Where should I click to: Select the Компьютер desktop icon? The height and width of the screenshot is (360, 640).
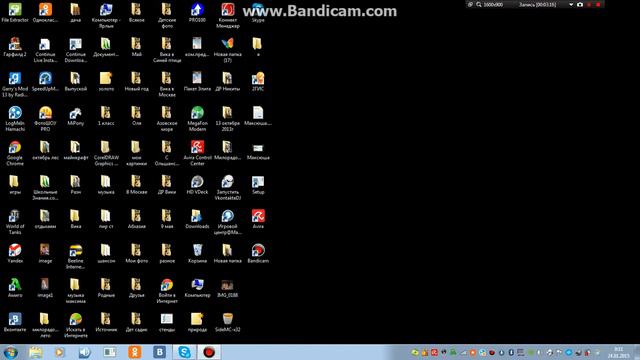pyautogui.click(x=197, y=288)
